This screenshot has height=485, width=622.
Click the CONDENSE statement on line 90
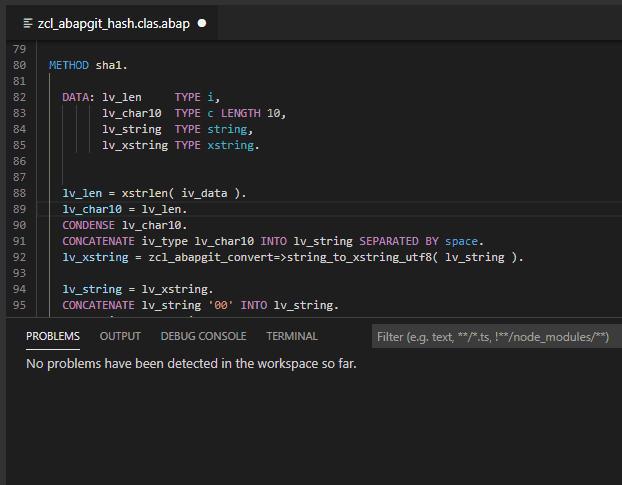[x=89, y=225]
